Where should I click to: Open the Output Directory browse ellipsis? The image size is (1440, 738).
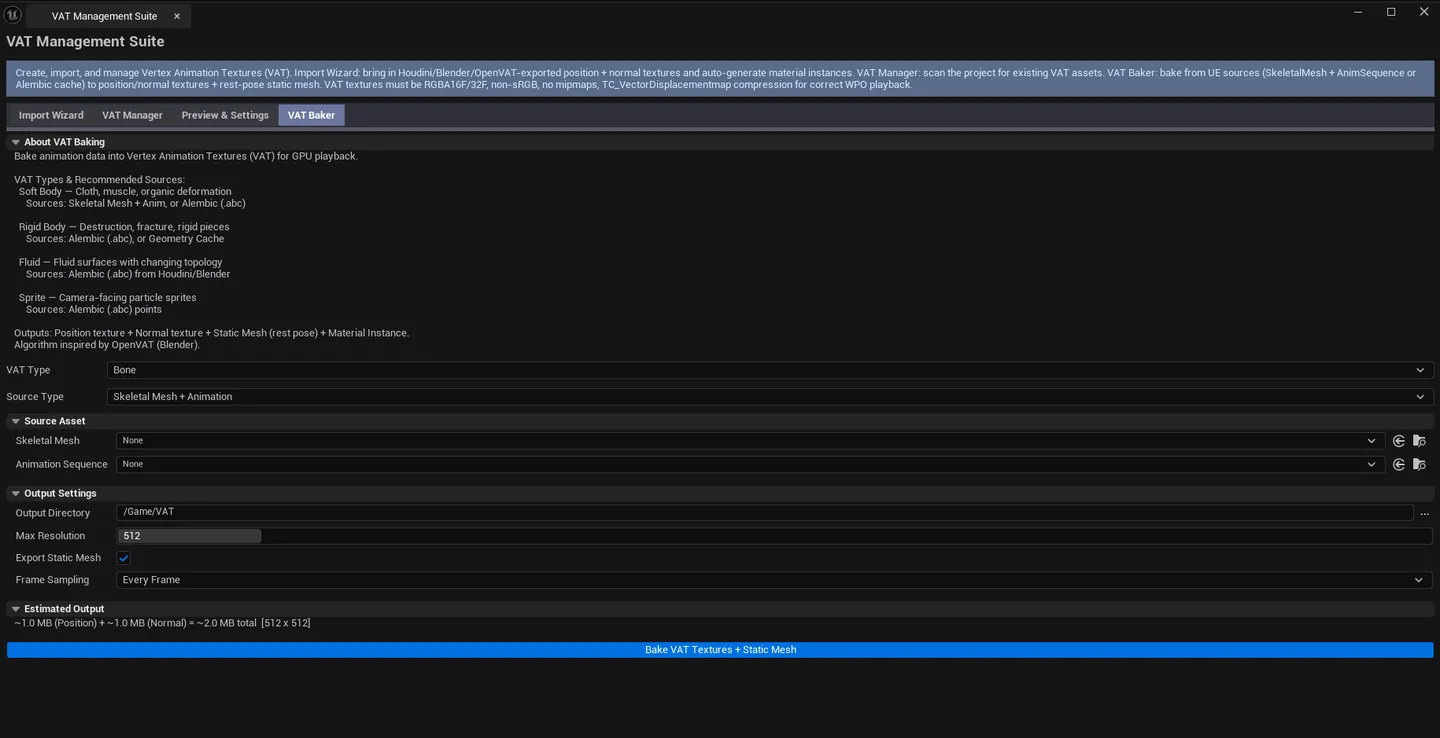(x=1424, y=513)
